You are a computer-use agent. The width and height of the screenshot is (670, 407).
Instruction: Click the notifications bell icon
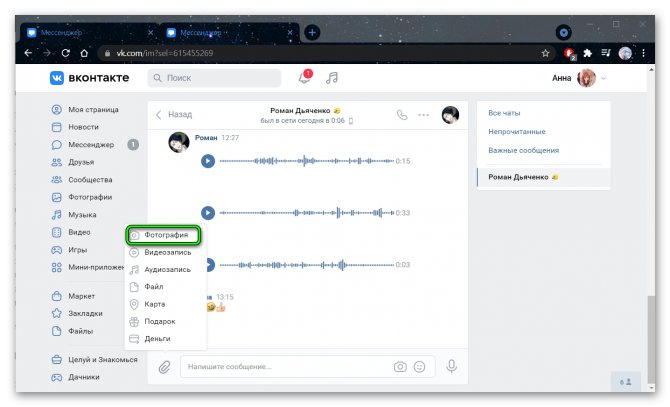tap(305, 77)
